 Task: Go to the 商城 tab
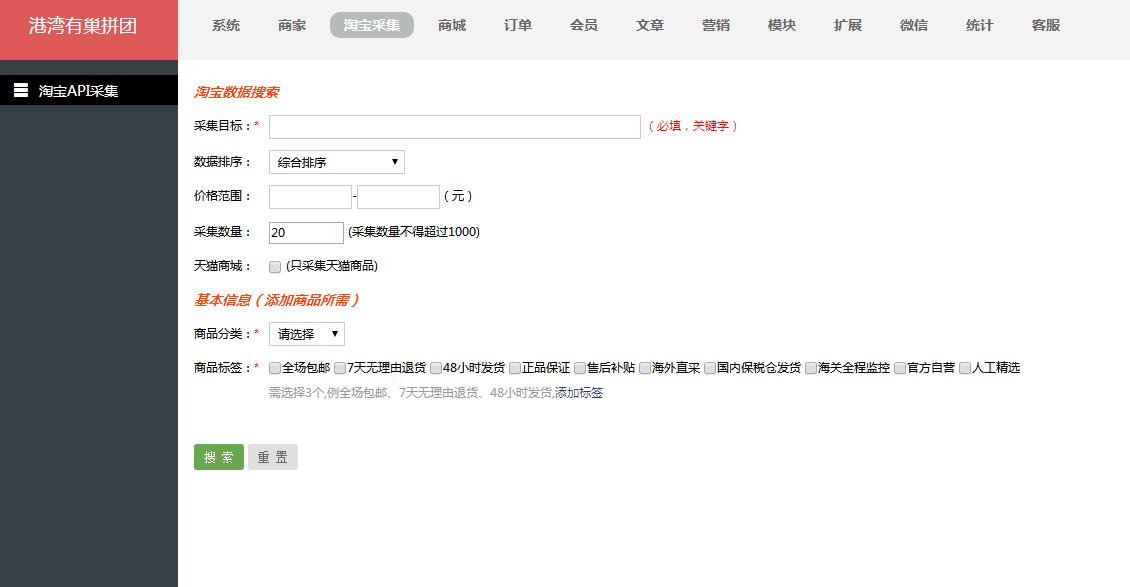pos(452,25)
